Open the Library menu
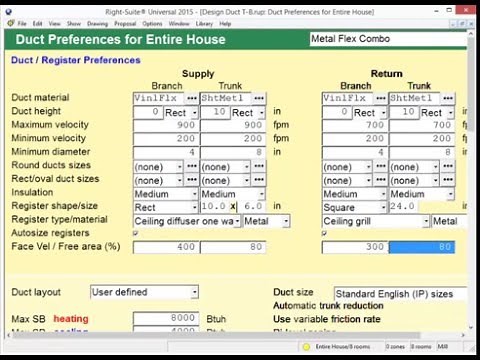 pos(204,24)
